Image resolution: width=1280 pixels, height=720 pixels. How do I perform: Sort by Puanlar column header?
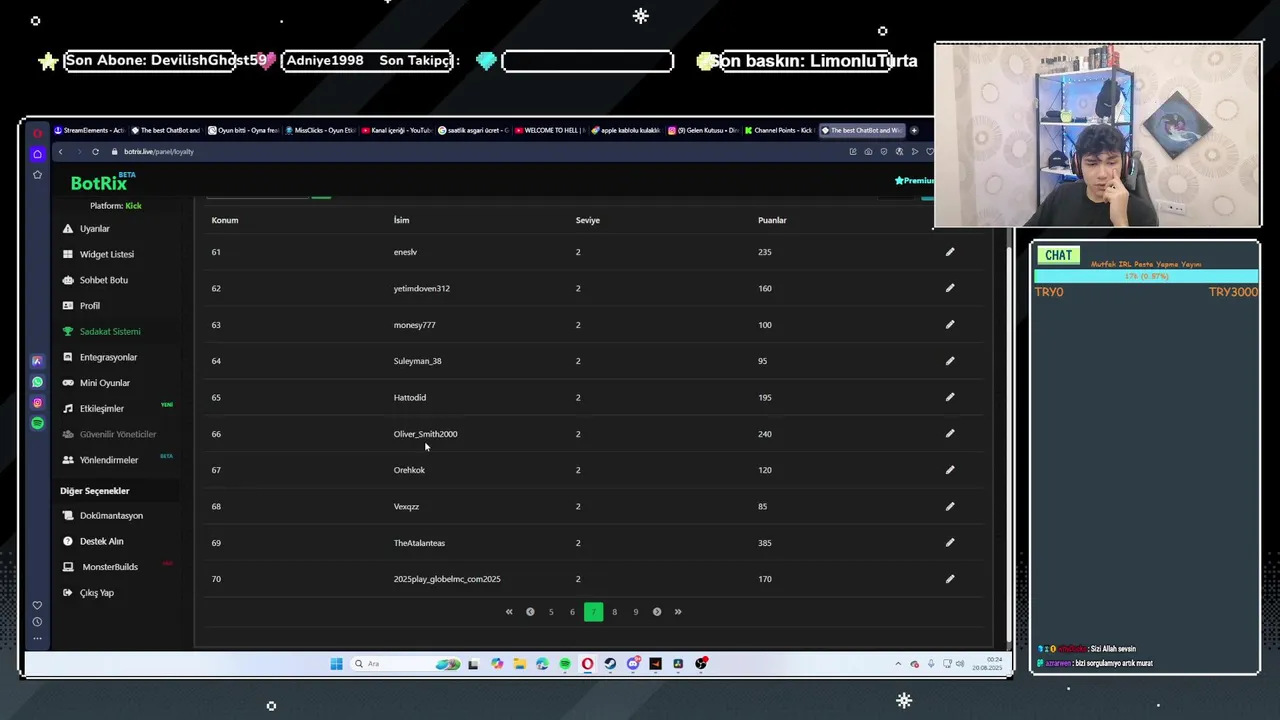772,220
